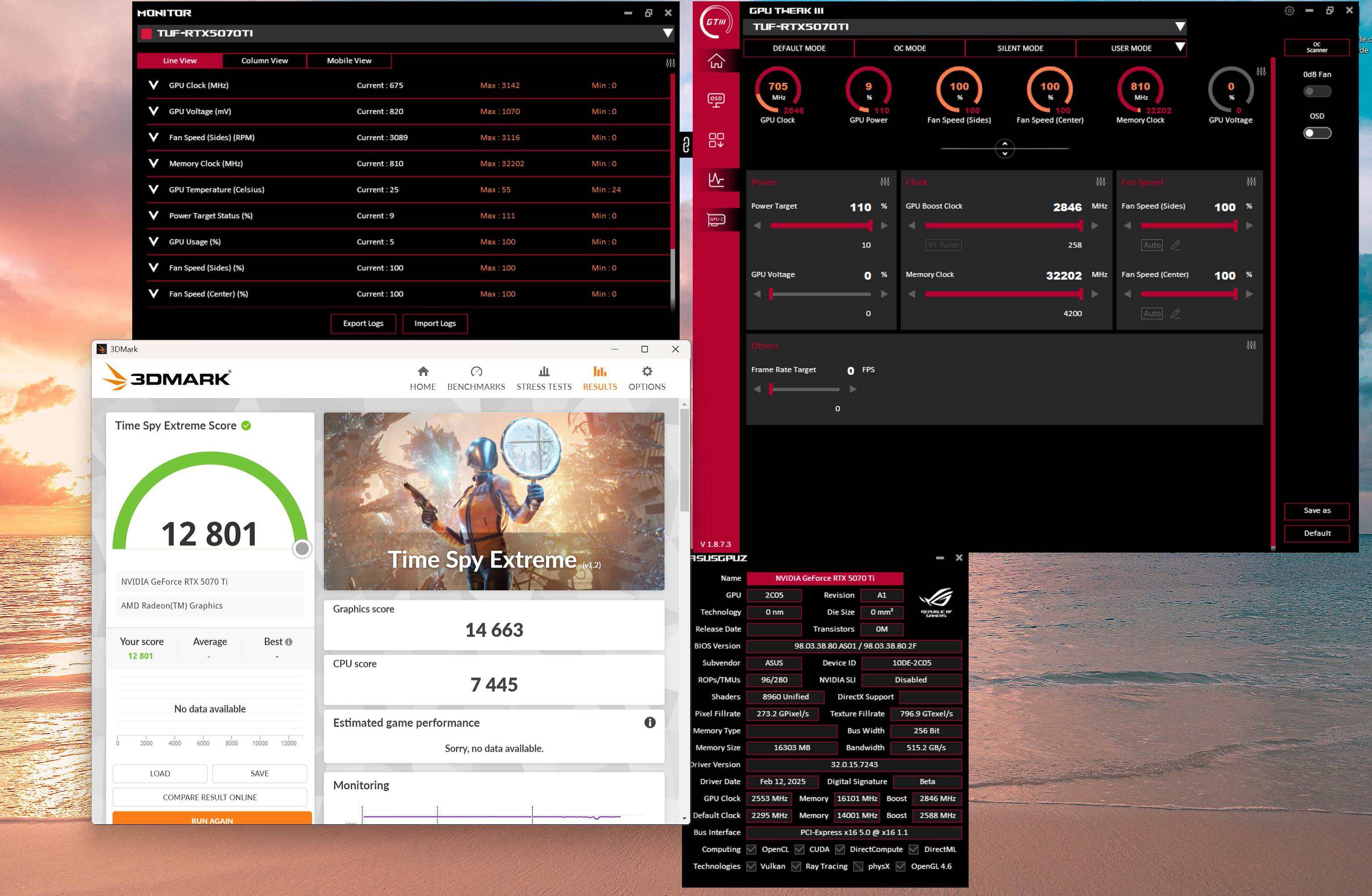The height and width of the screenshot is (896, 1372).
Task: Toggle the 0dB Fan switch
Action: [x=1316, y=91]
